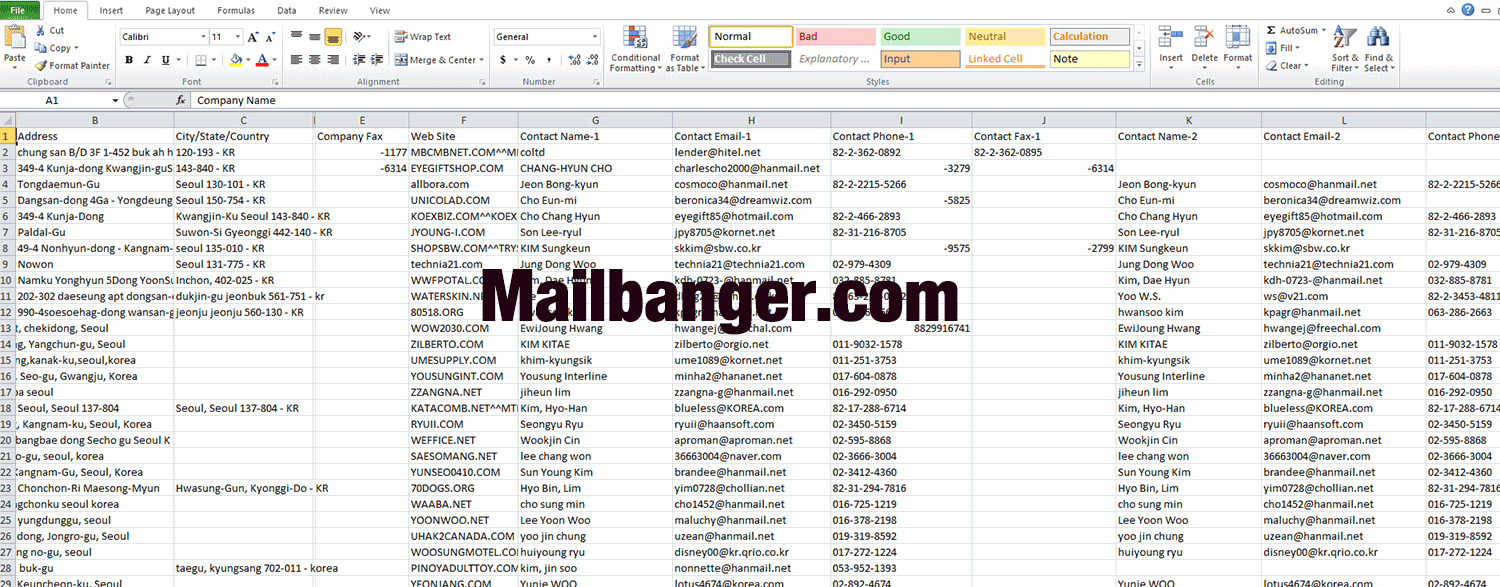The image size is (1500, 587).
Task: Apply the Calculation cell style
Action: coord(1089,37)
